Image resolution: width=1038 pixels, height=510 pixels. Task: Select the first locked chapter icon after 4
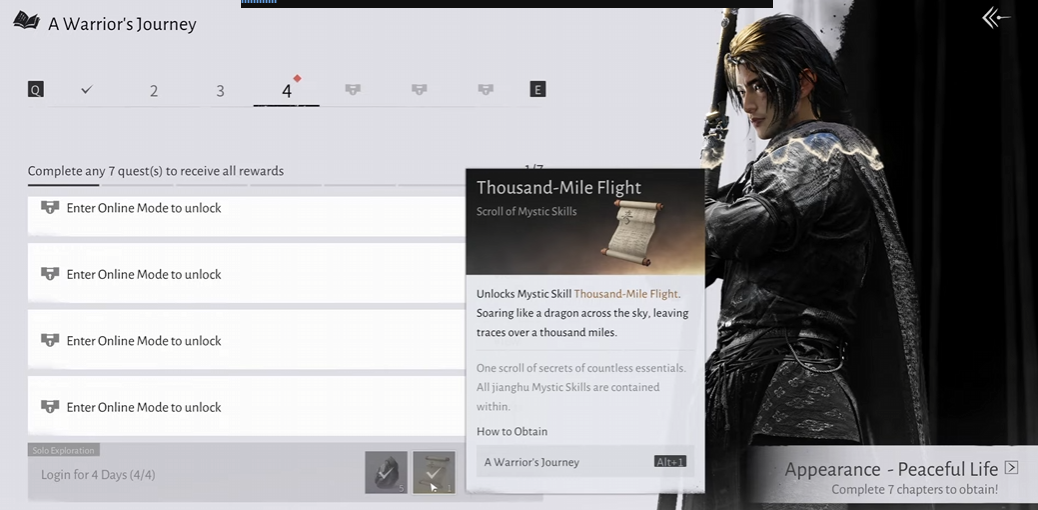[352, 90]
